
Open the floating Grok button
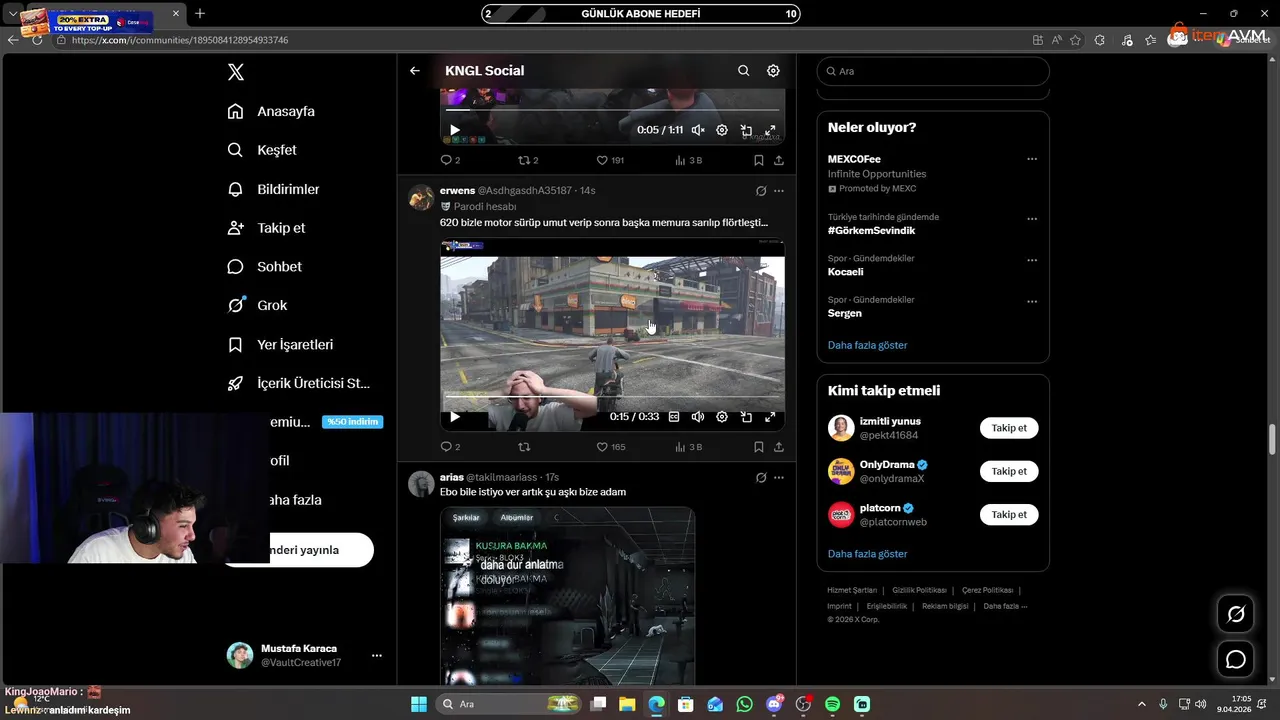[x=1236, y=614]
